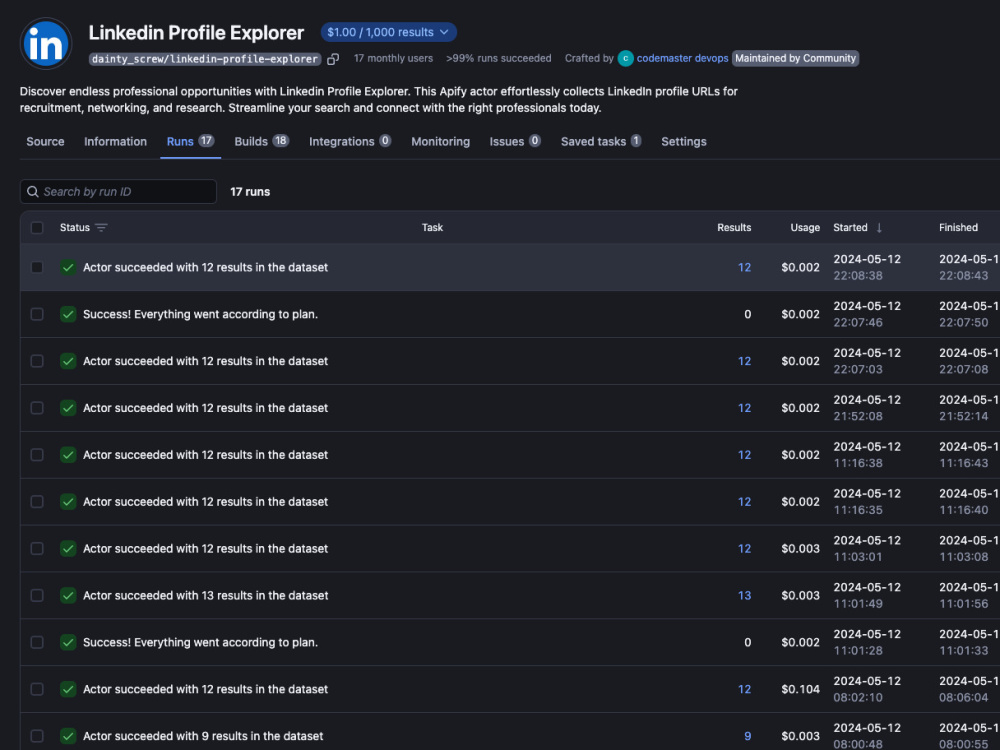
Task: Check the run started at 22:07:46
Action: pyautogui.click(x=37, y=314)
